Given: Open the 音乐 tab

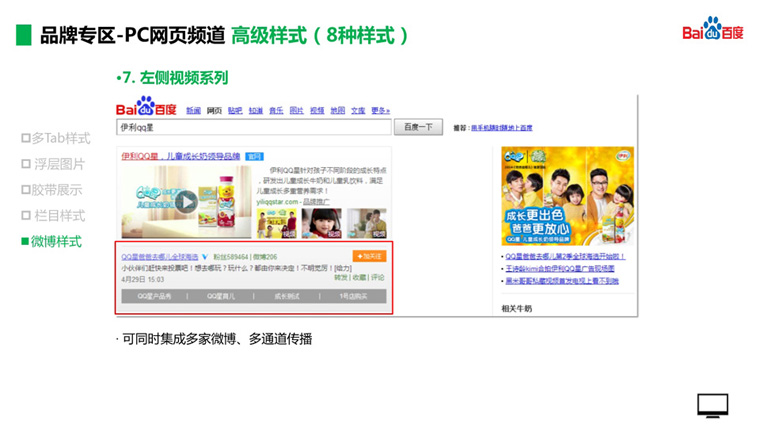Looking at the screenshot, I should click(276, 111).
